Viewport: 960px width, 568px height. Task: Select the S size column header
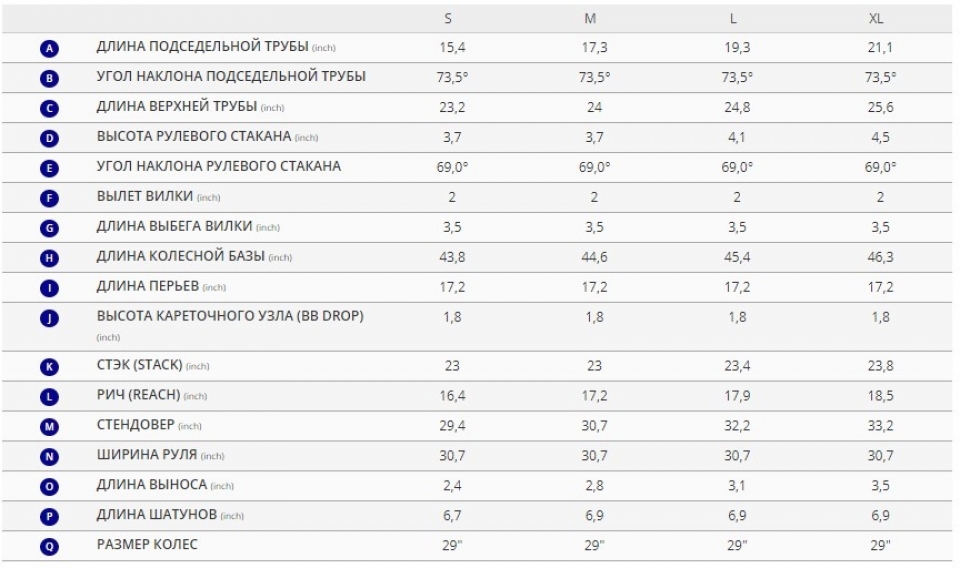448,19
